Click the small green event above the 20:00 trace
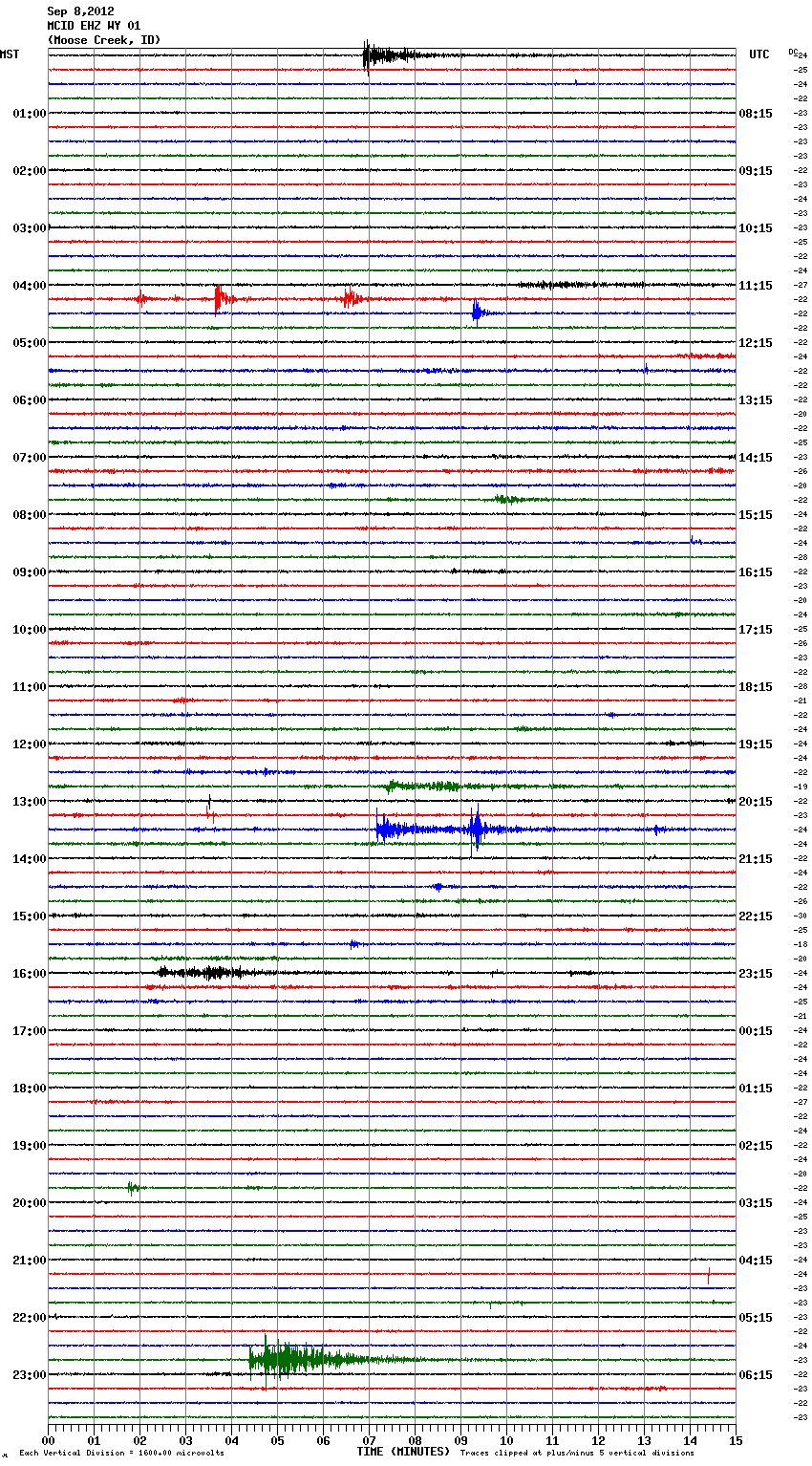 coord(134,1188)
